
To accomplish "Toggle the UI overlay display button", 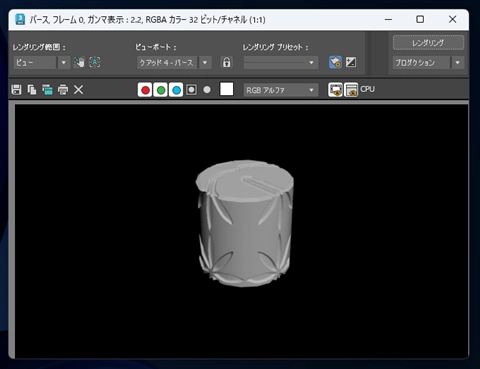I will (x=335, y=90).
